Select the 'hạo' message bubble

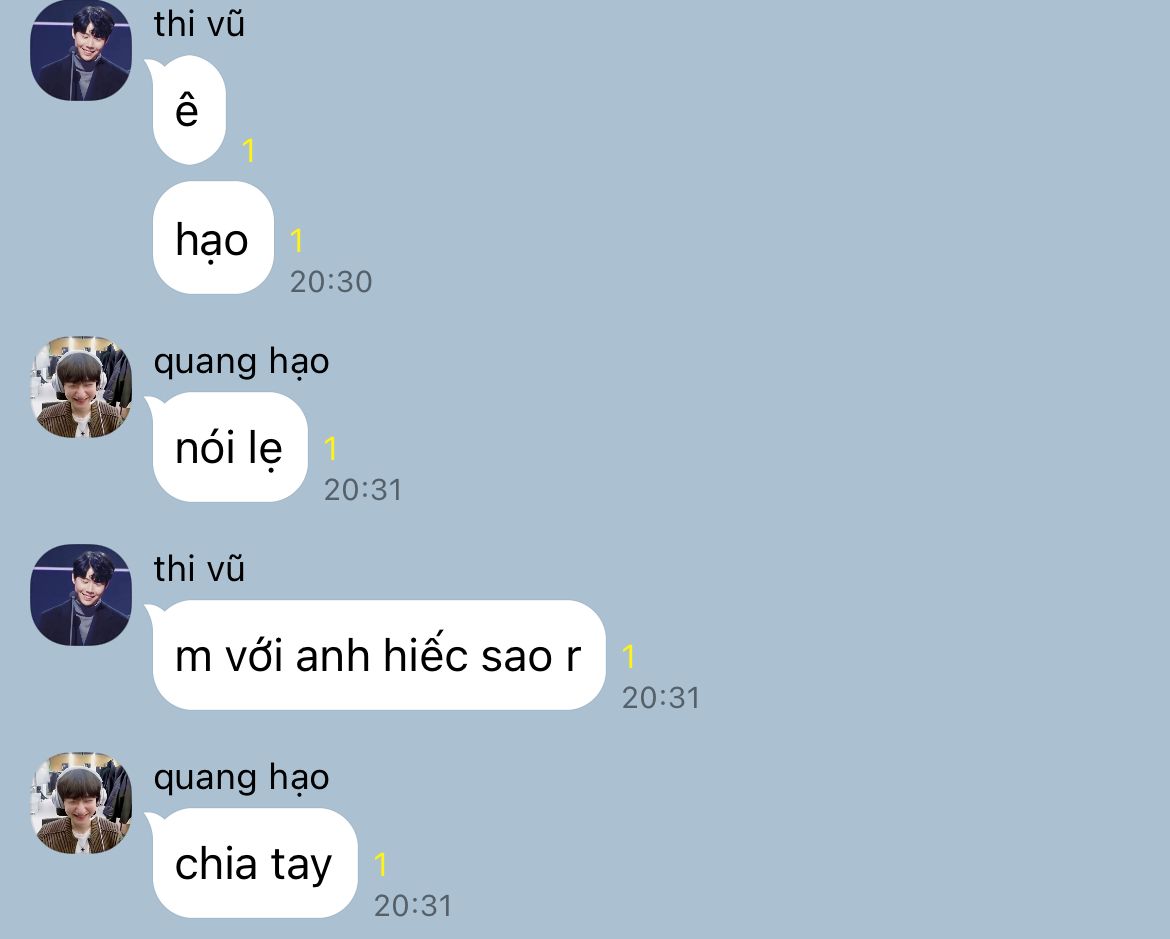213,237
